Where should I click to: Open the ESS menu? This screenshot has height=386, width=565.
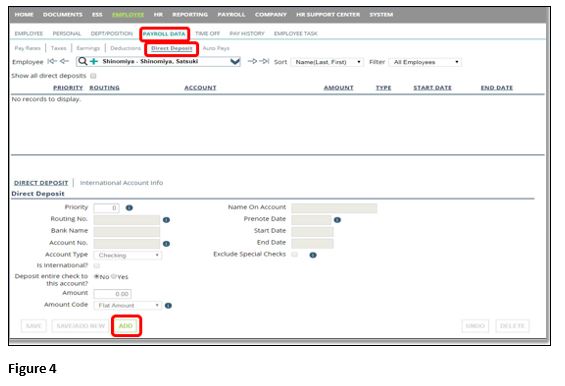point(97,14)
